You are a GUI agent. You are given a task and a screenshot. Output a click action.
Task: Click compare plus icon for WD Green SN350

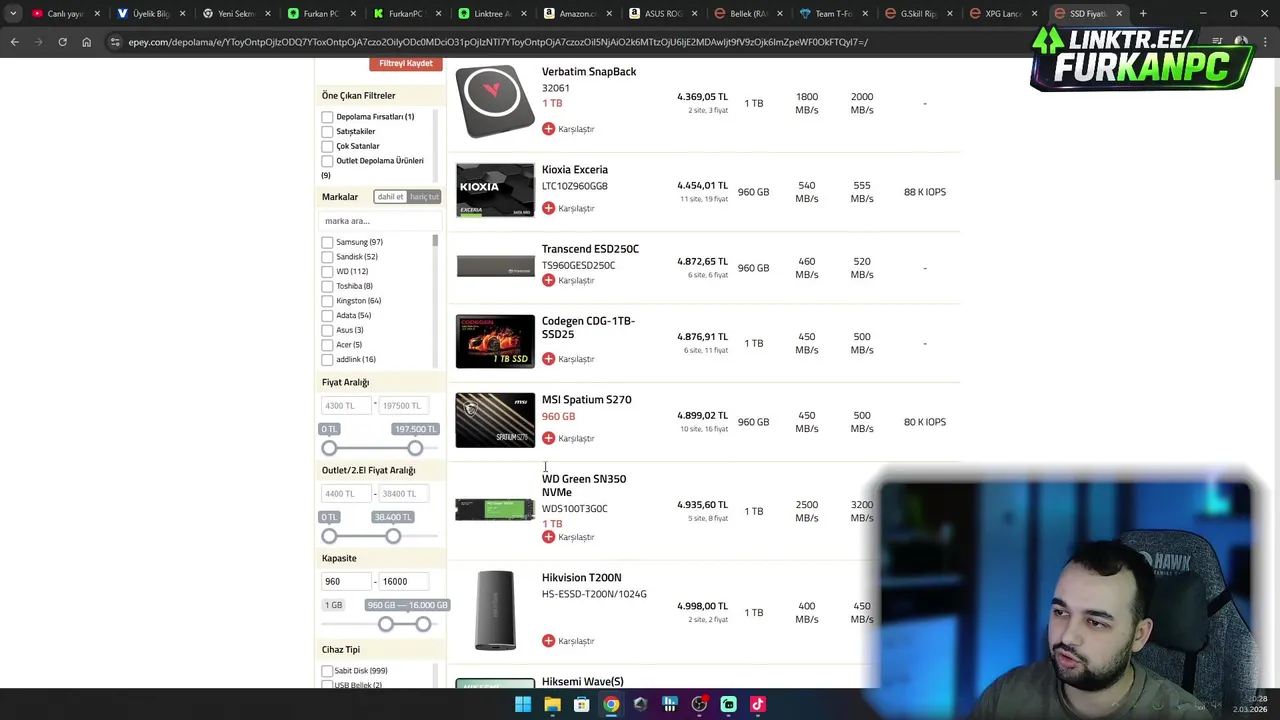(548, 537)
